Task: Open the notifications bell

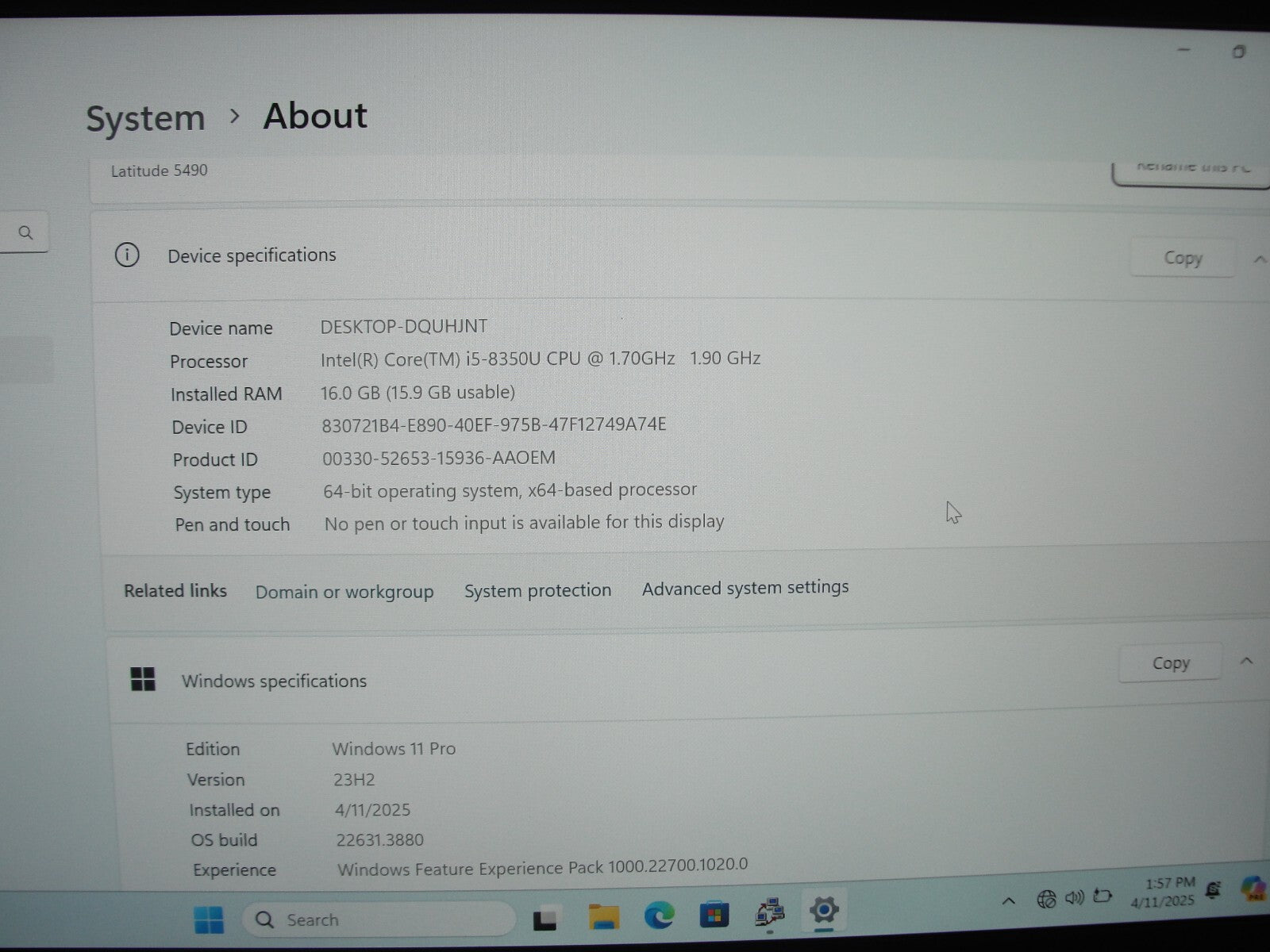Action: [x=1212, y=890]
